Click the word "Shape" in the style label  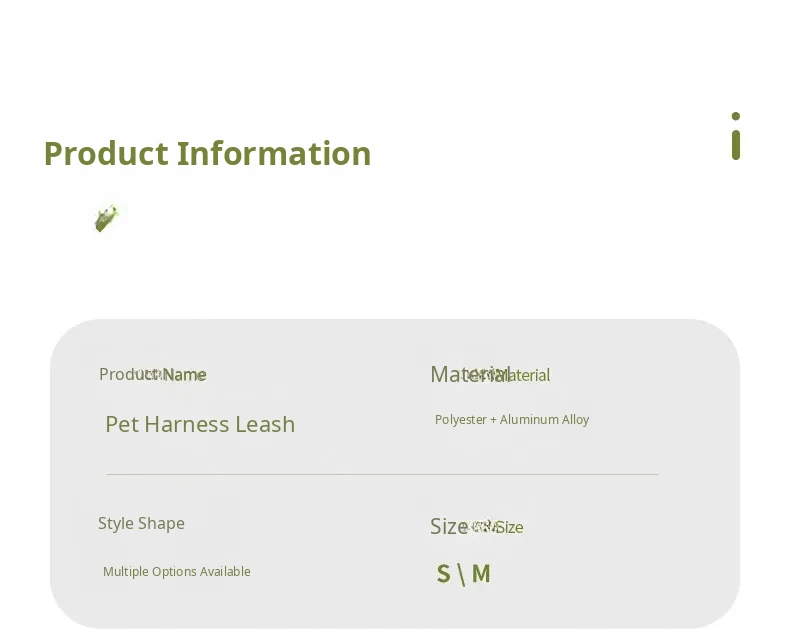[x=162, y=523]
